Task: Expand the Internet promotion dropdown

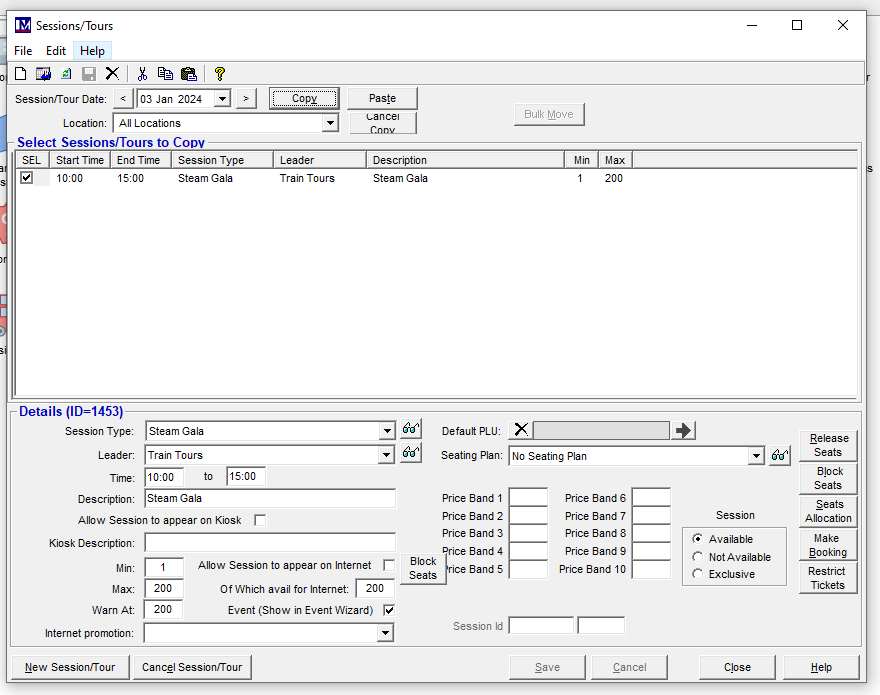Action: point(385,633)
